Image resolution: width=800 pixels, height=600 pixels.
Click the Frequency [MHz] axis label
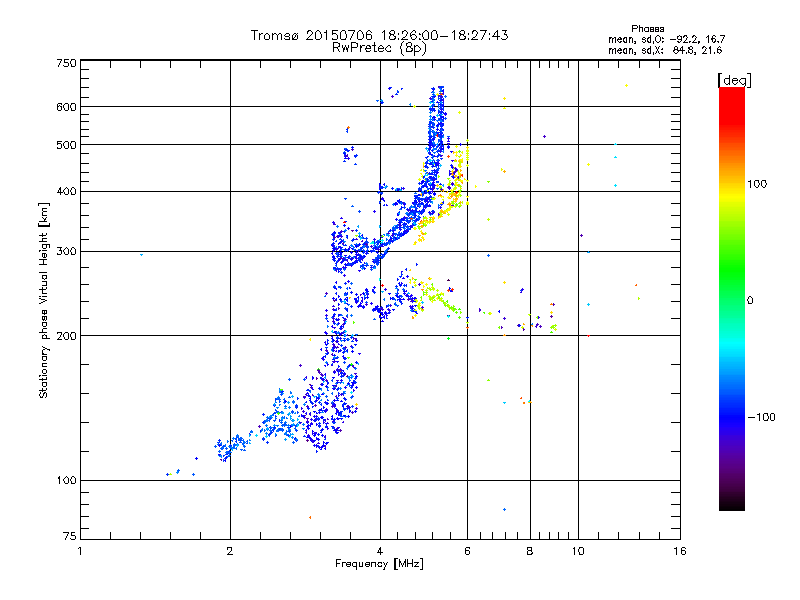[x=379, y=564]
